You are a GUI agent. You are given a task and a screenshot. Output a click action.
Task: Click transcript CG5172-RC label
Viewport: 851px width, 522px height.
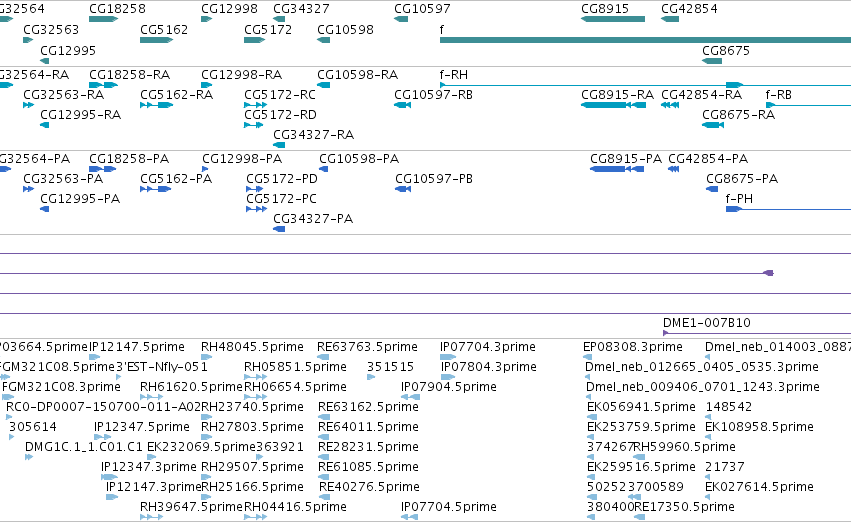[280, 94]
